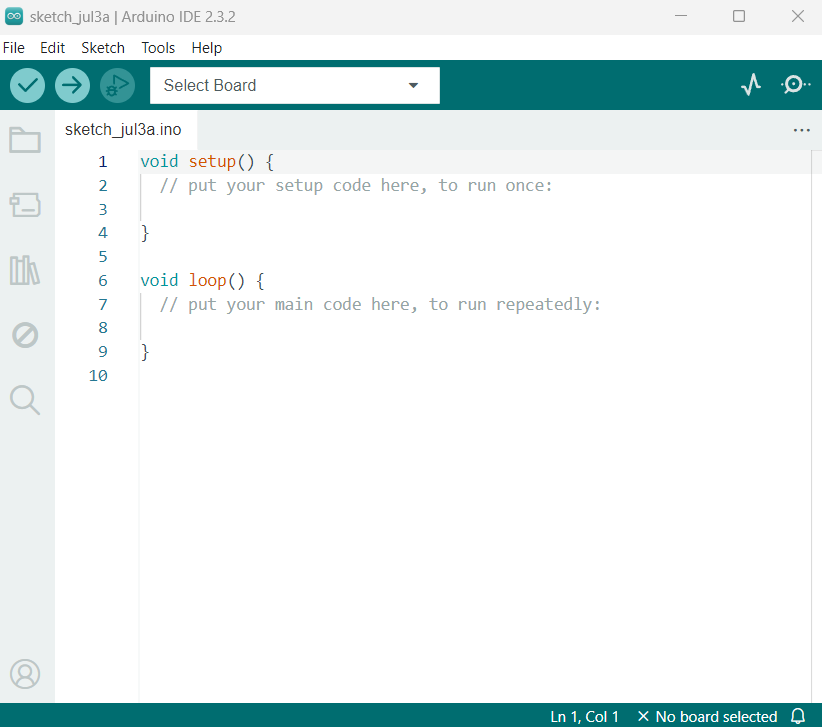Click the Upload arrow button
Image resolution: width=822 pixels, height=727 pixels.
pos(72,85)
